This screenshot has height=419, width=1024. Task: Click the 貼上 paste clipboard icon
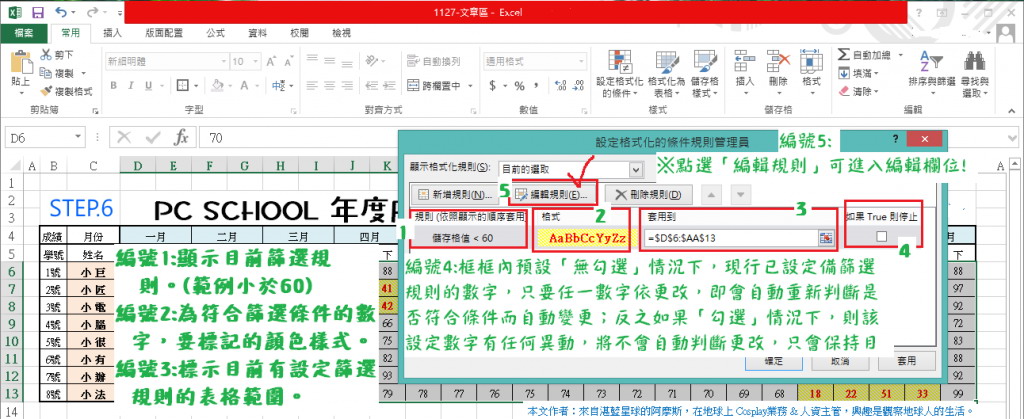click(20, 64)
